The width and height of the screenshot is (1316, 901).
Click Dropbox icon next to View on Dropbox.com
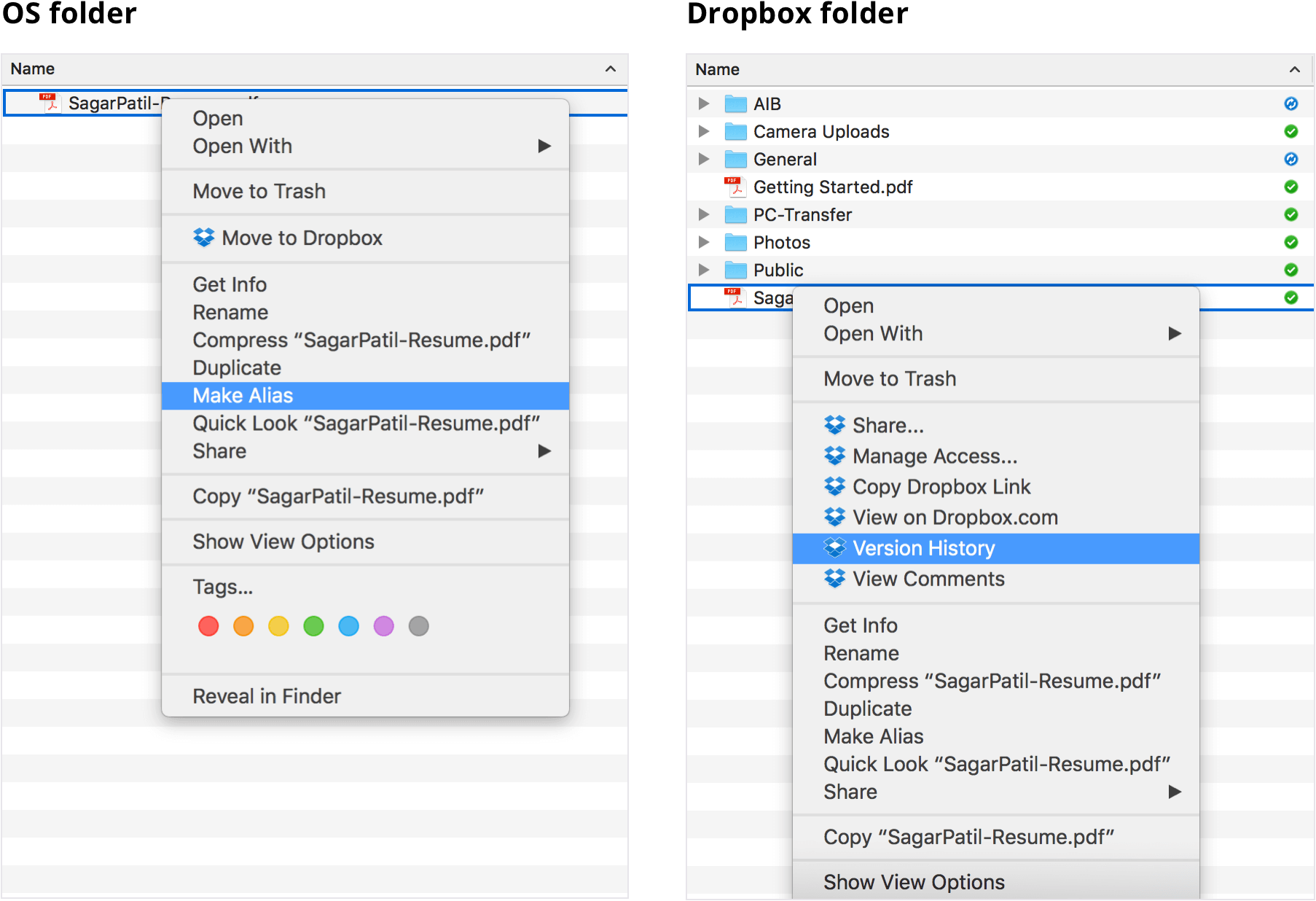pos(835,517)
